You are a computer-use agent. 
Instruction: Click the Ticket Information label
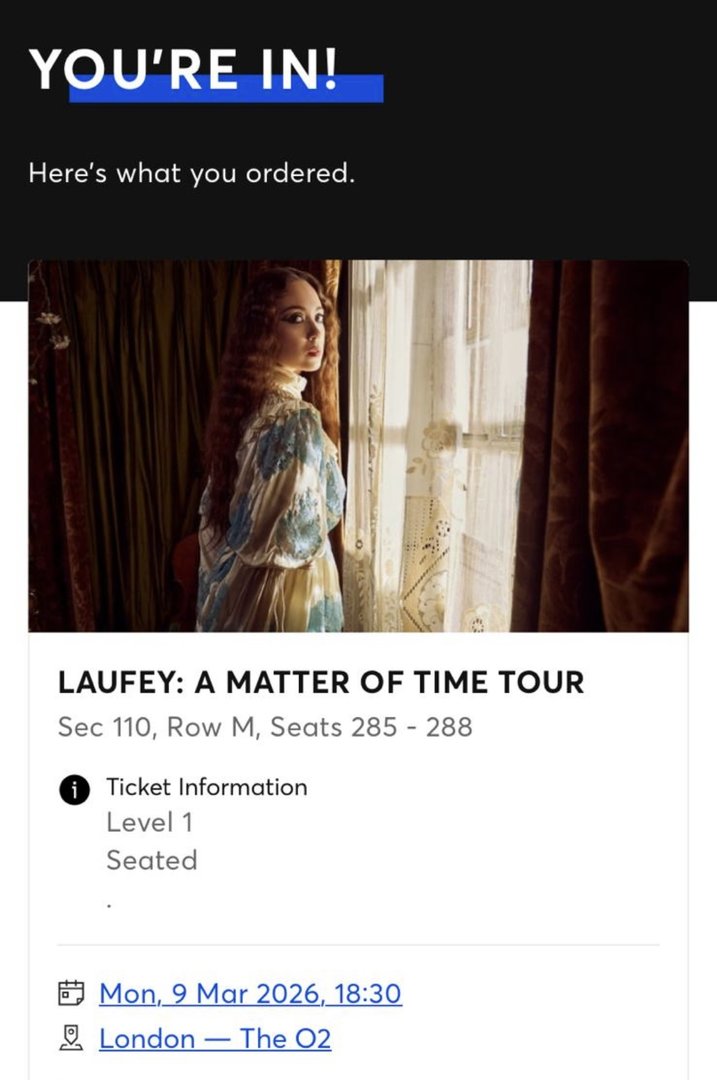coord(207,787)
